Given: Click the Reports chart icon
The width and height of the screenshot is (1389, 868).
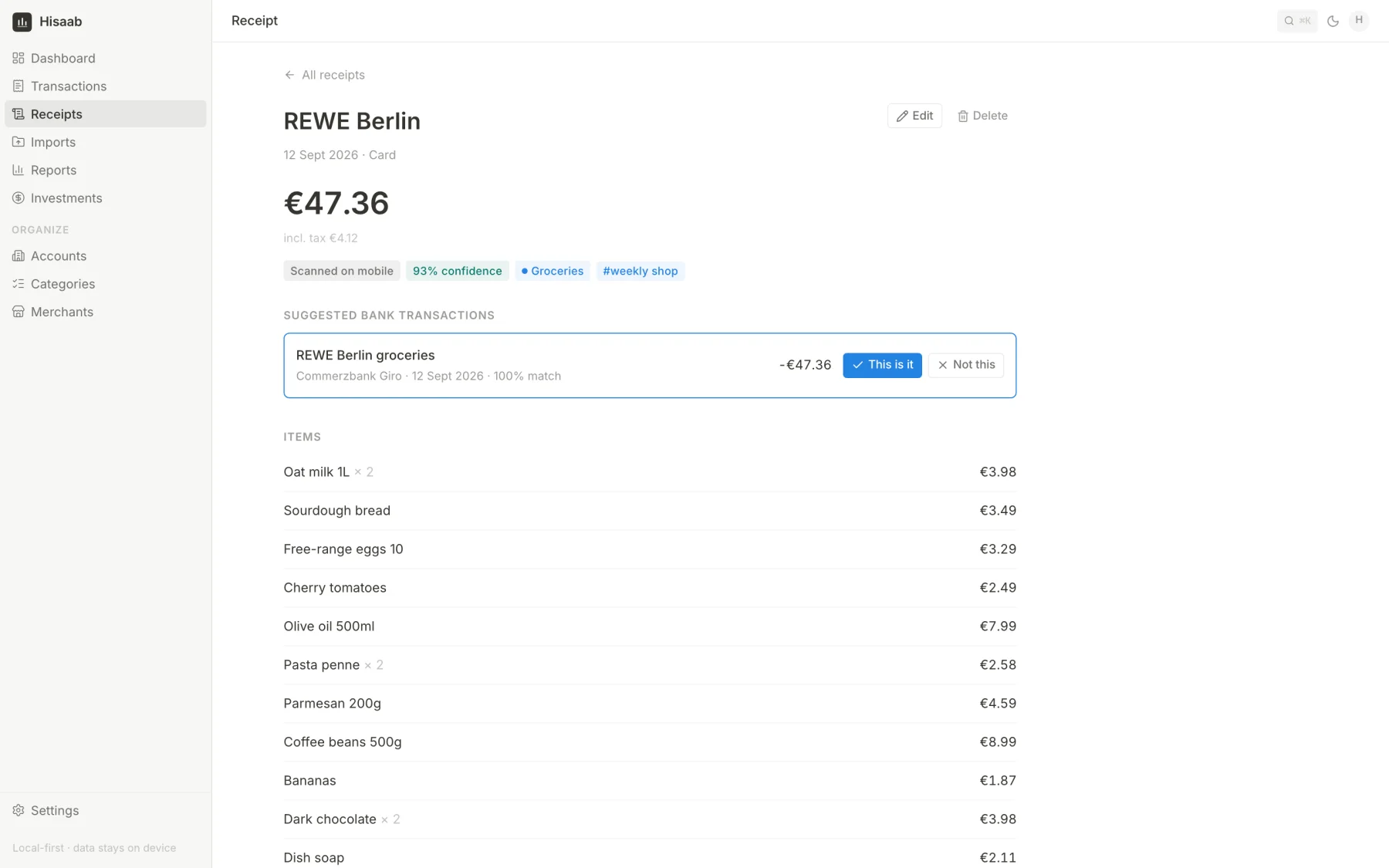Looking at the screenshot, I should click(19, 170).
